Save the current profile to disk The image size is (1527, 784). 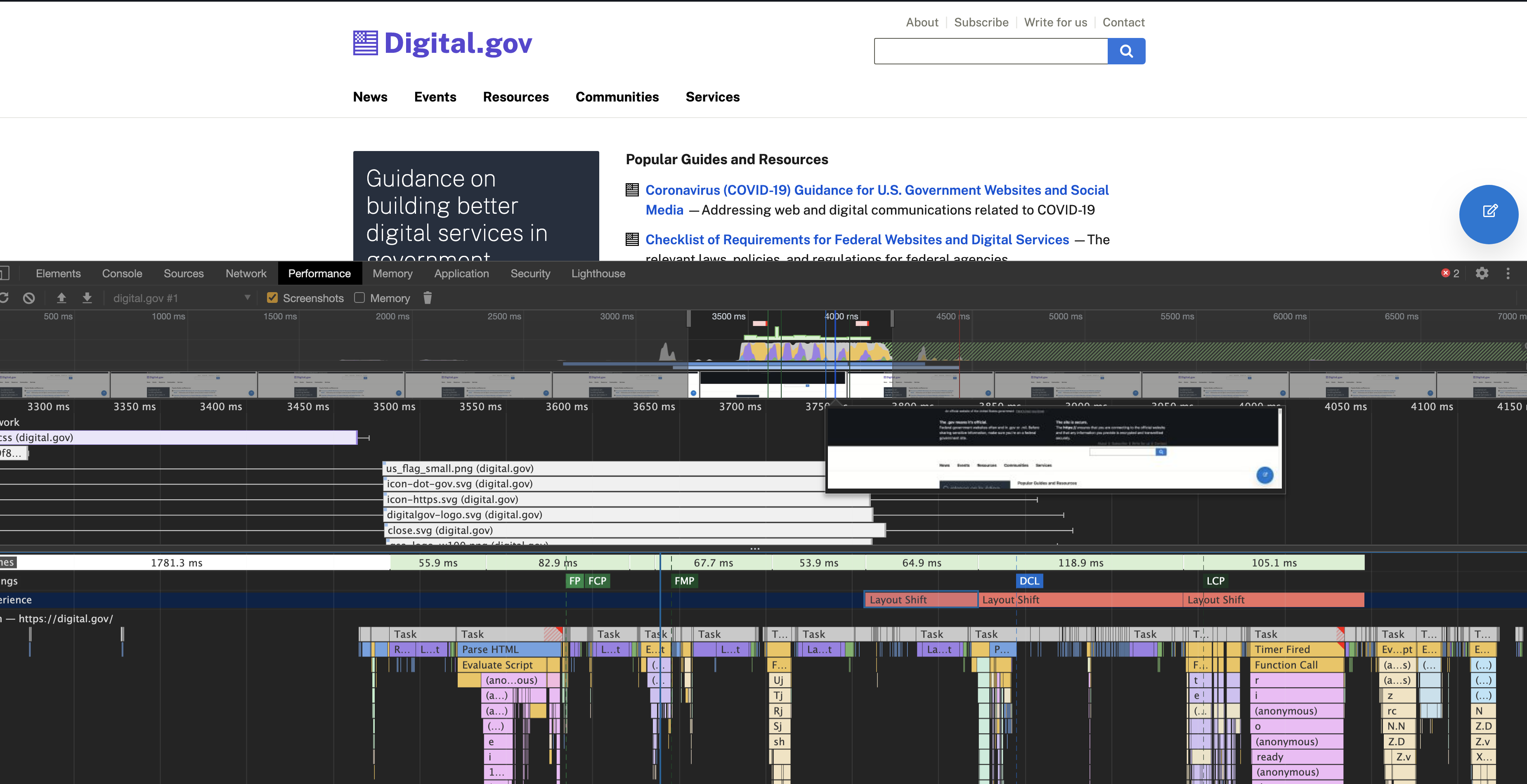tap(87, 298)
